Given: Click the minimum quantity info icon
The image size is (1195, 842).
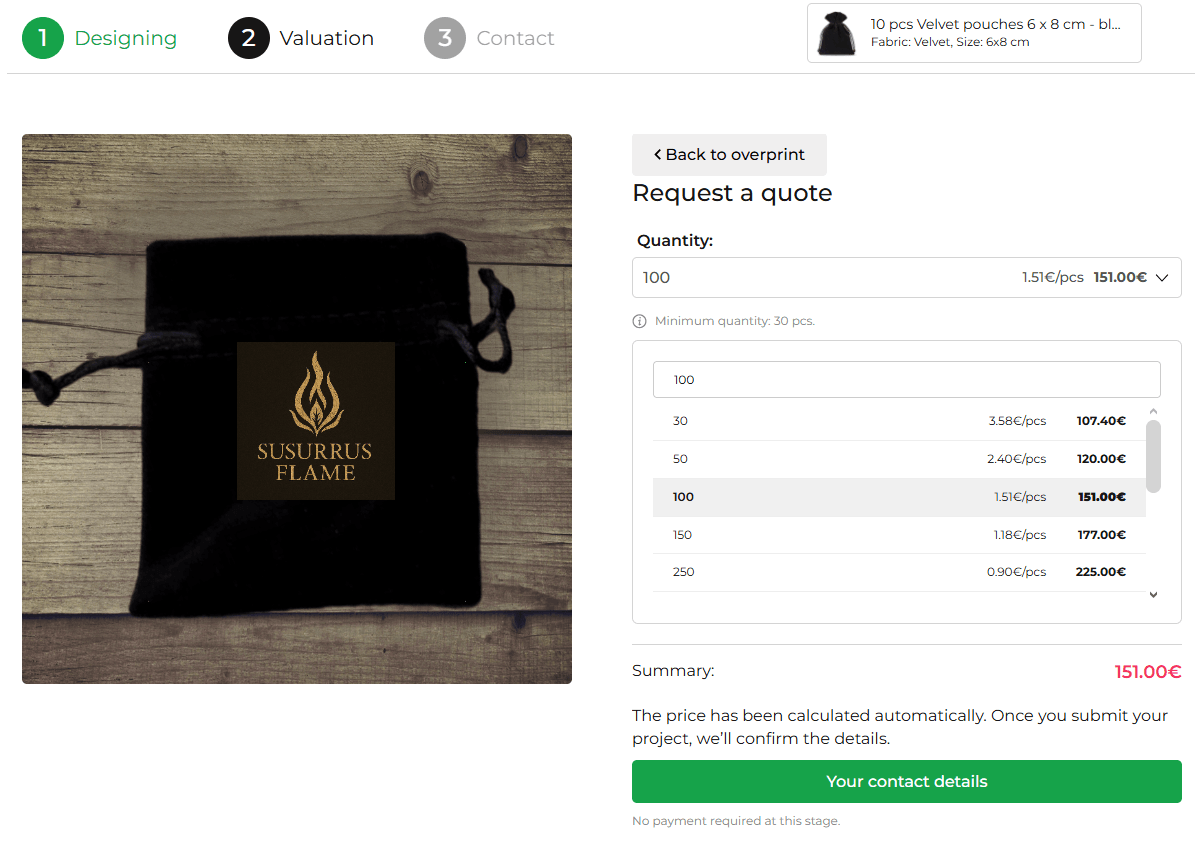Looking at the screenshot, I should pyautogui.click(x=640, y=321).
